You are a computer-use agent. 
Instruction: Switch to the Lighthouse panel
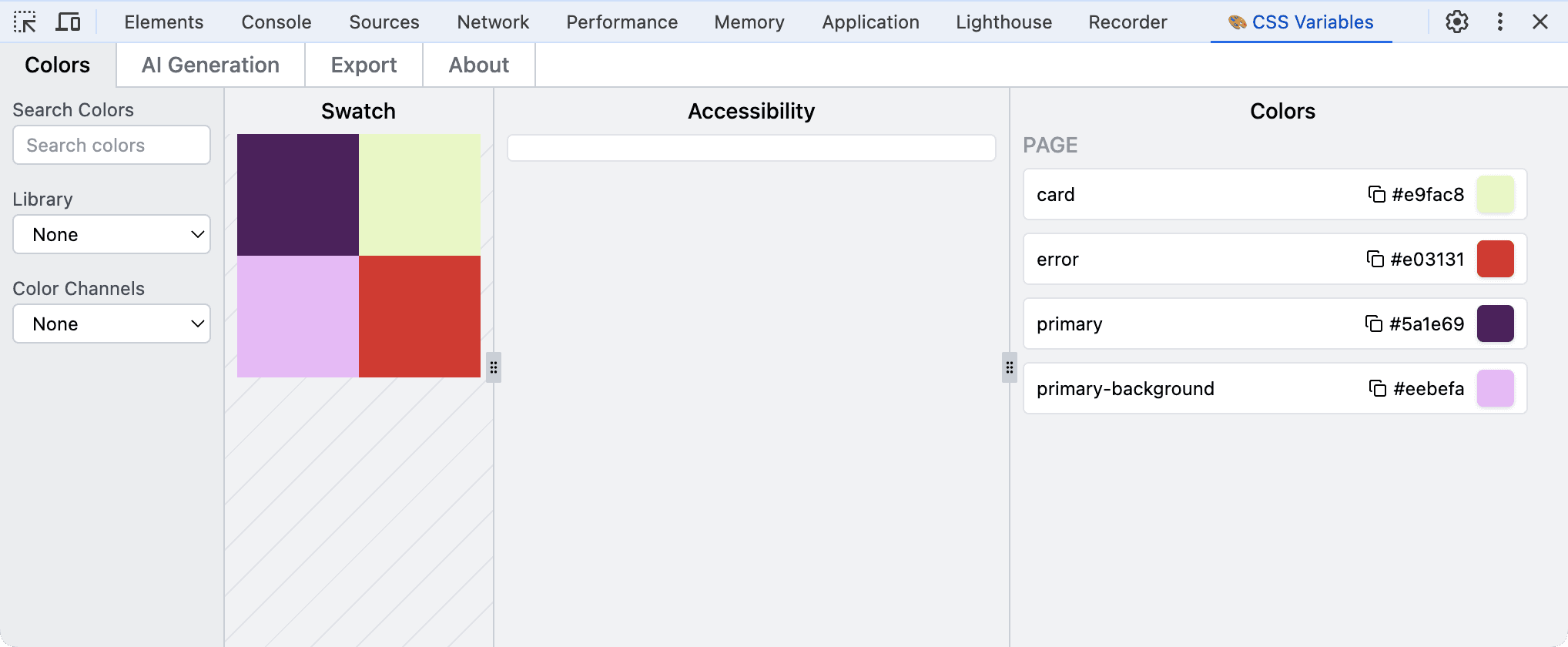click(x=1003, y=22)
